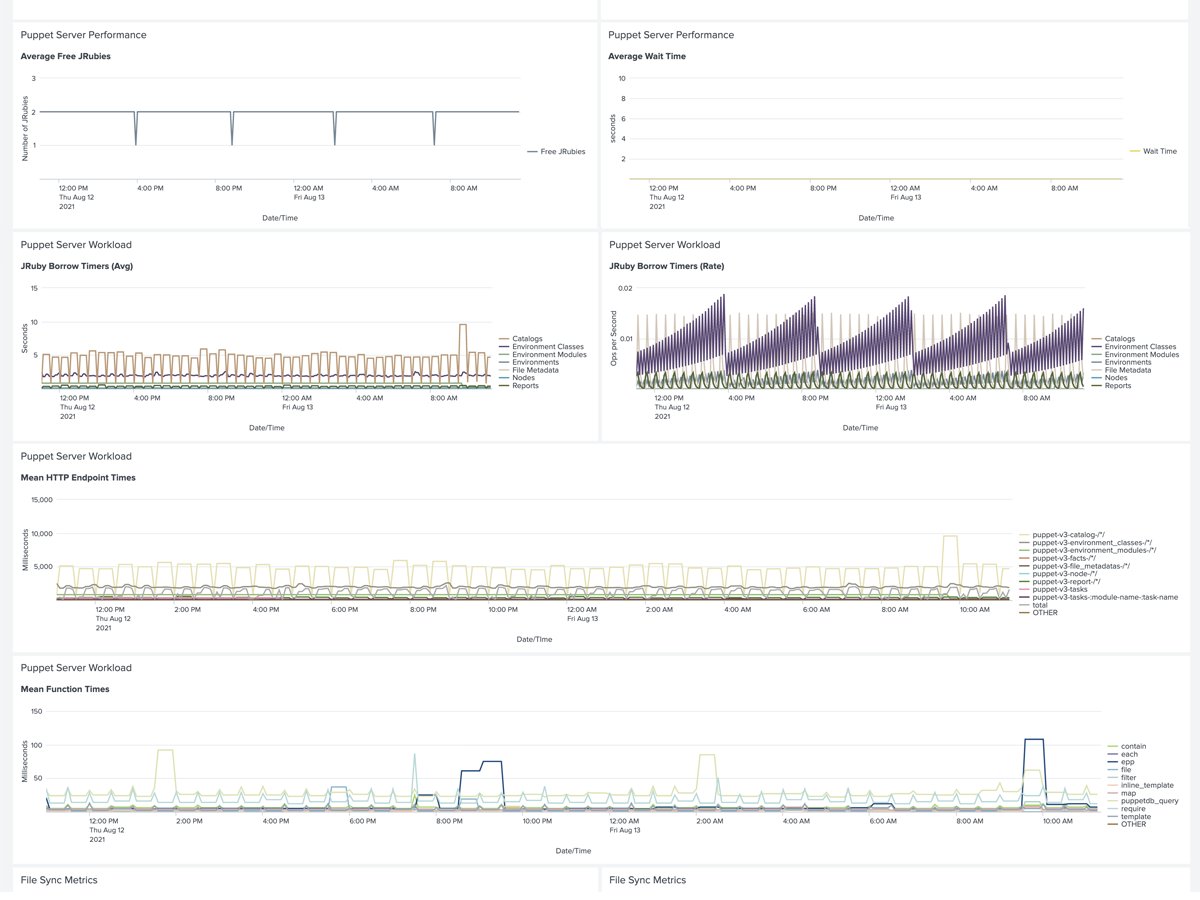Select the Free JRubies legend entry
Screen dimensions: 1200x900
555,152
